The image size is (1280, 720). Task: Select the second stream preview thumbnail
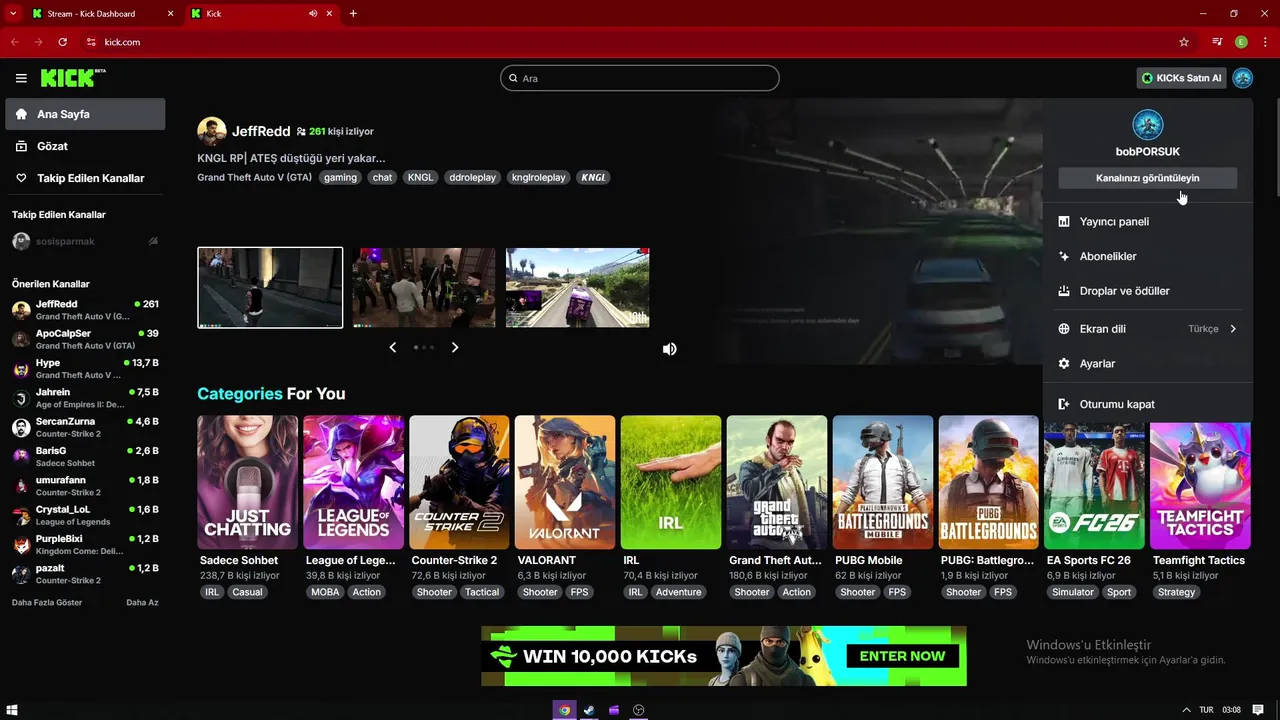click(423, 288)
